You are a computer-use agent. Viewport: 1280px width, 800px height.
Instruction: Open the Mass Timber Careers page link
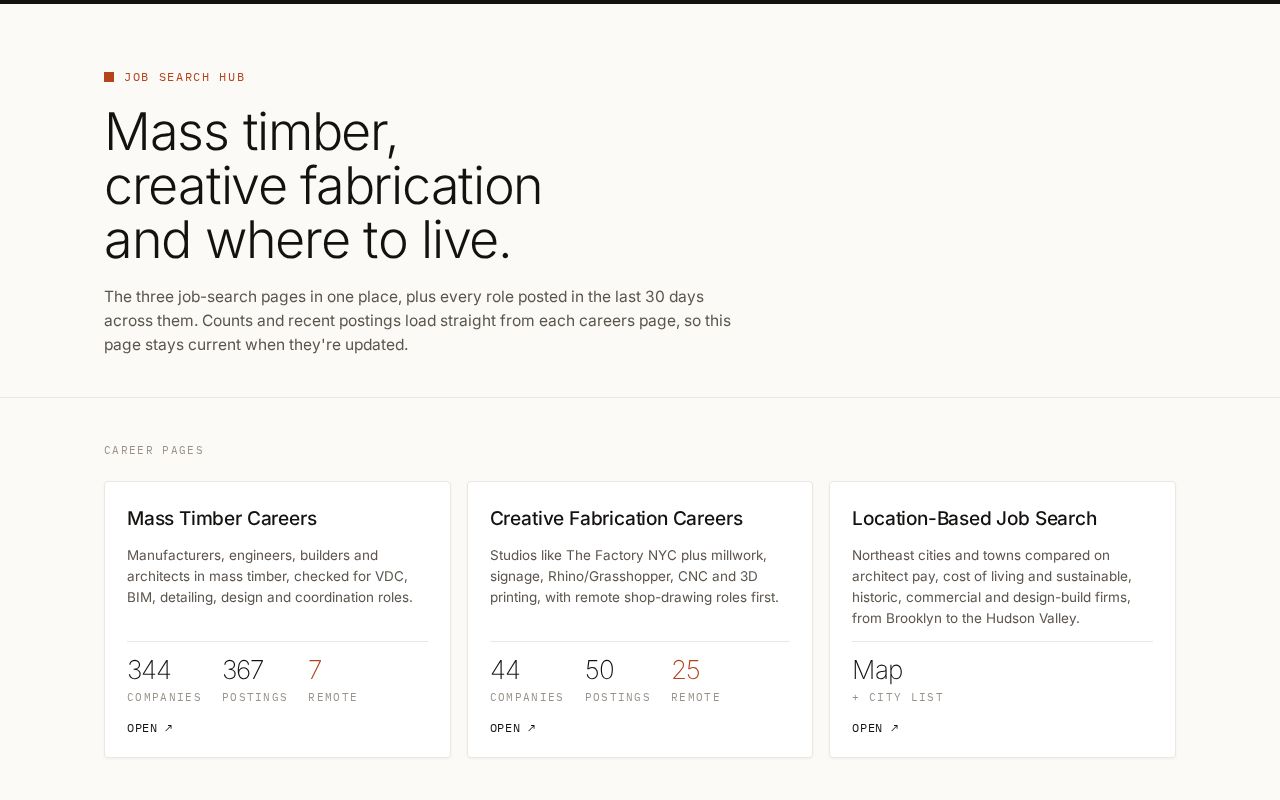pyautogui.click(x=150, y=728)
